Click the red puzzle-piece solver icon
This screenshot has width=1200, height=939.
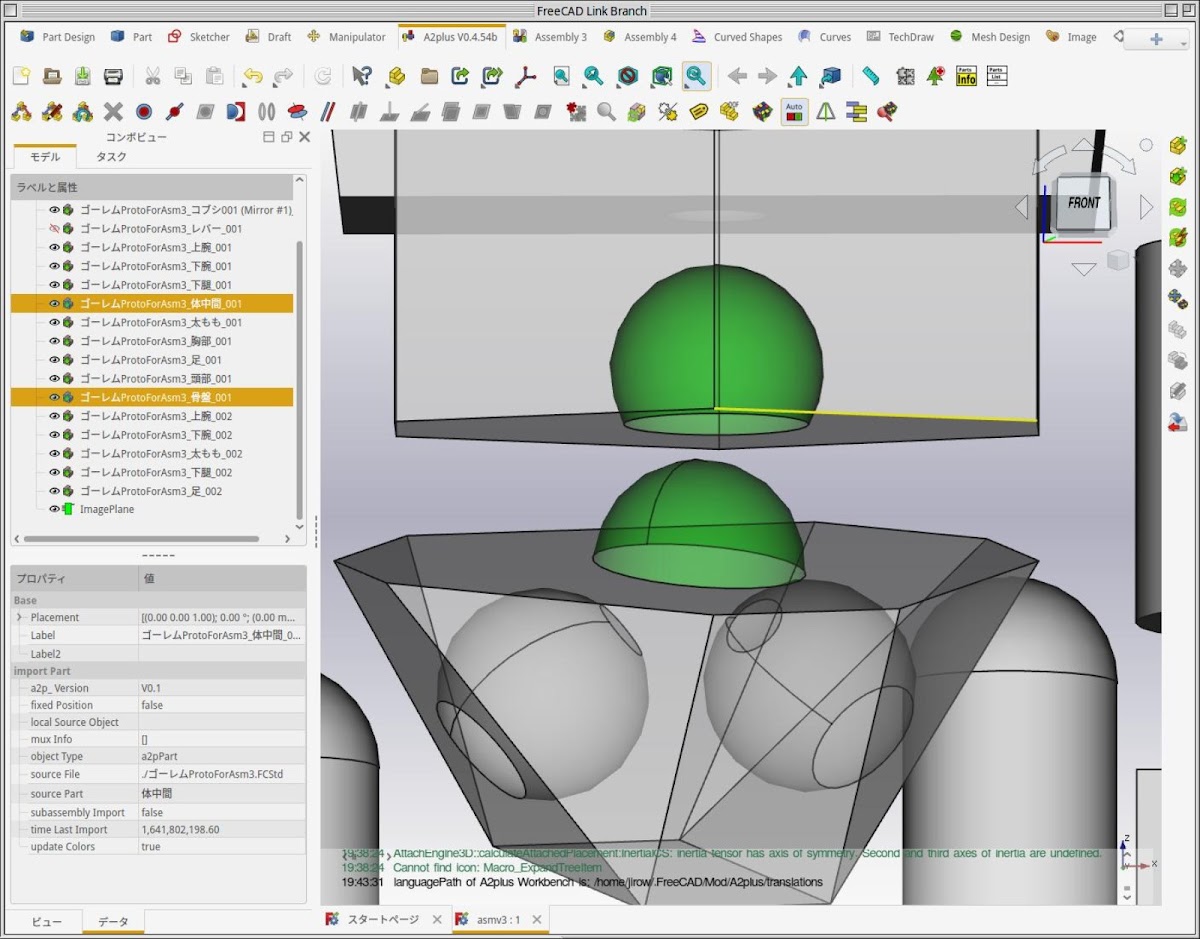pyautogui.click(x=575, y=111)
